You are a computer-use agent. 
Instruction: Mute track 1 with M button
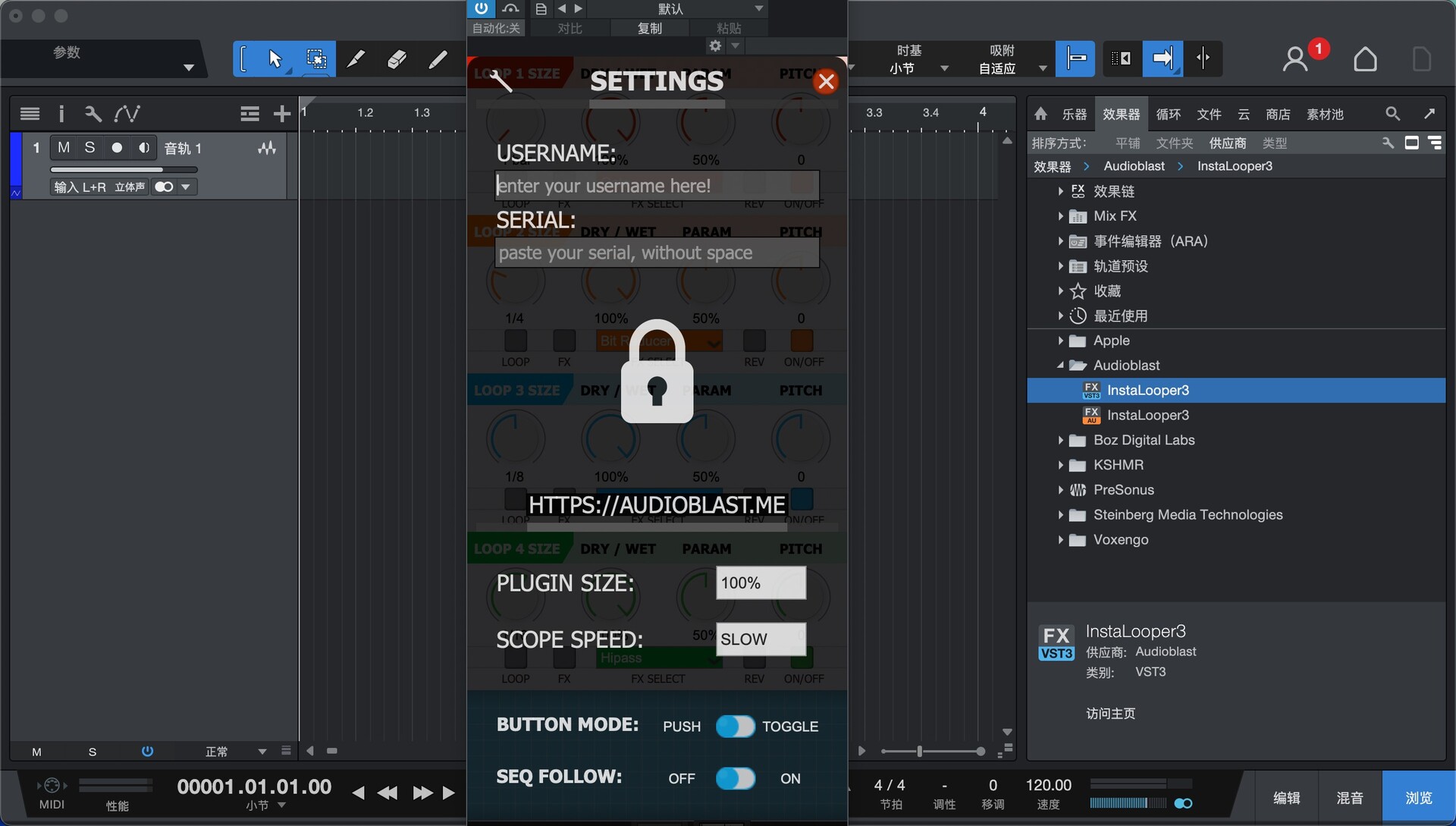pyautogui.click(x=64, y=148)
